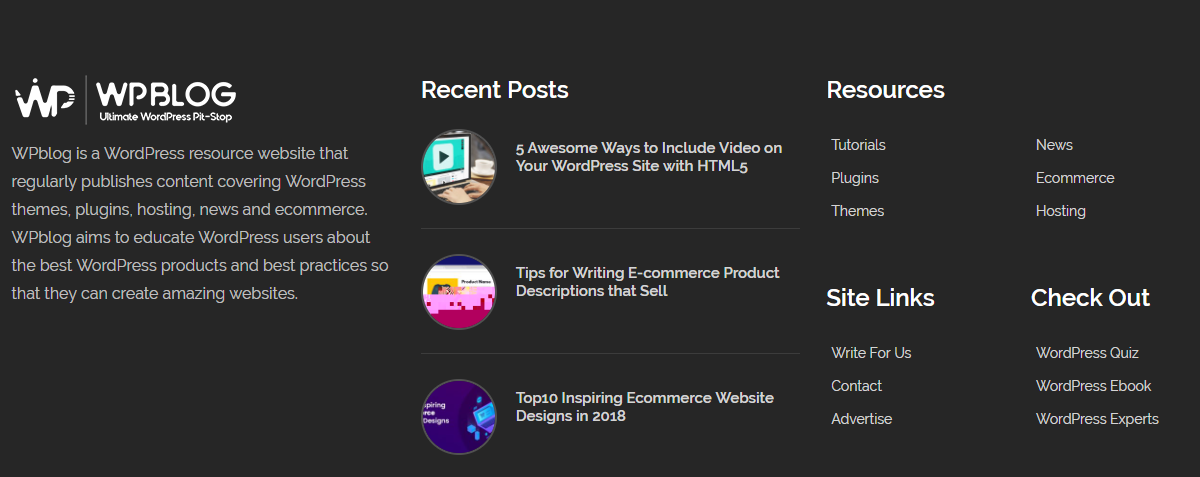Visit the Plugins resource link
Image resolution: width=1200 pixels, height=477 pixels.
point(855,178)
